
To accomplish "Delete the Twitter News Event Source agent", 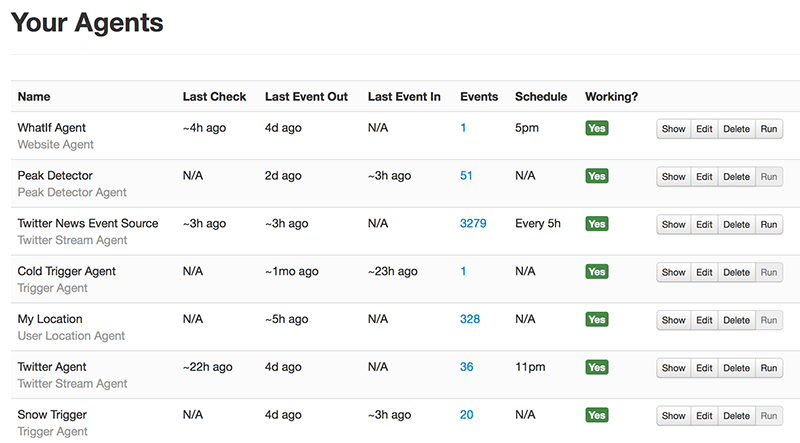I will pyautogui.click(x=736, y=225).
